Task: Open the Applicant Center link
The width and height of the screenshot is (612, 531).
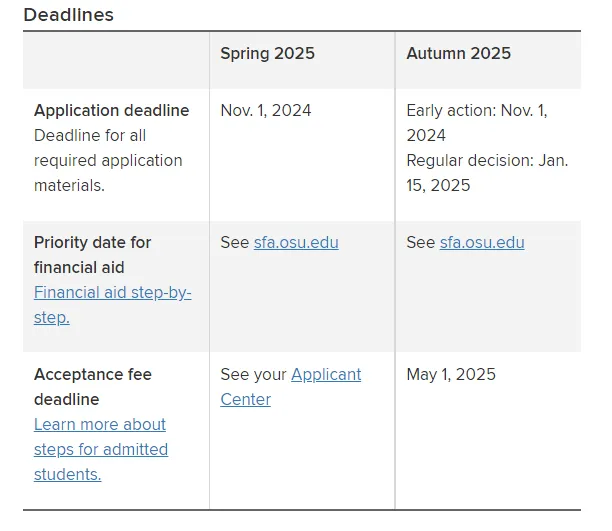Action: pyautogui.click(x=291, y=387)
